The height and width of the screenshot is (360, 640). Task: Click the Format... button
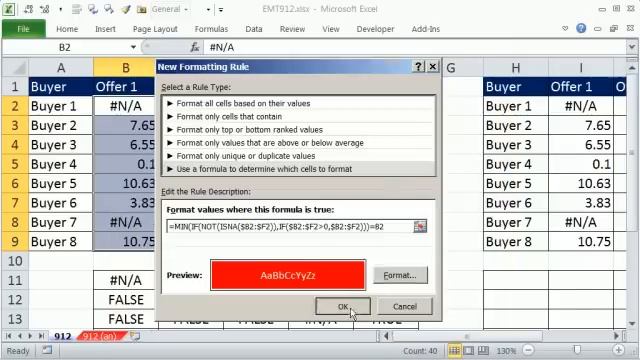click(400, 276)
